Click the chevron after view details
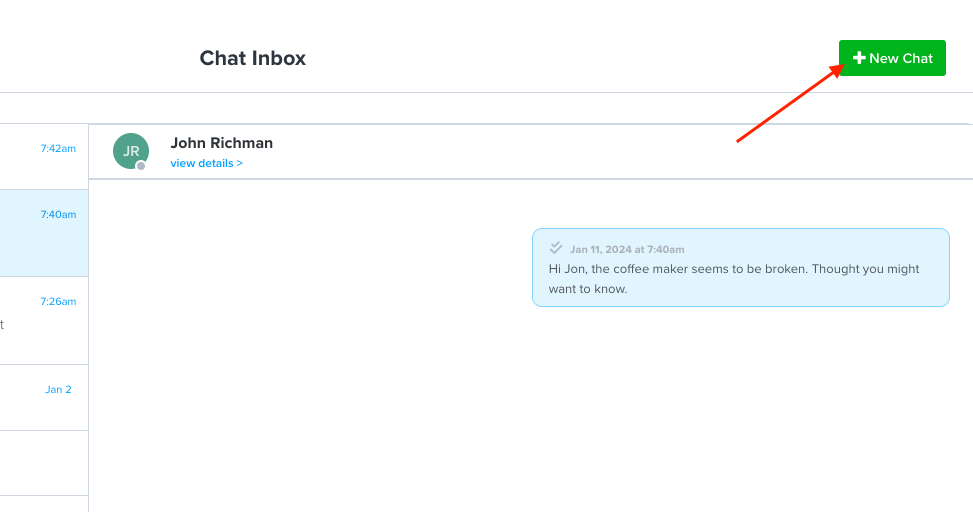973x512 pixels. tap(240, 163)
